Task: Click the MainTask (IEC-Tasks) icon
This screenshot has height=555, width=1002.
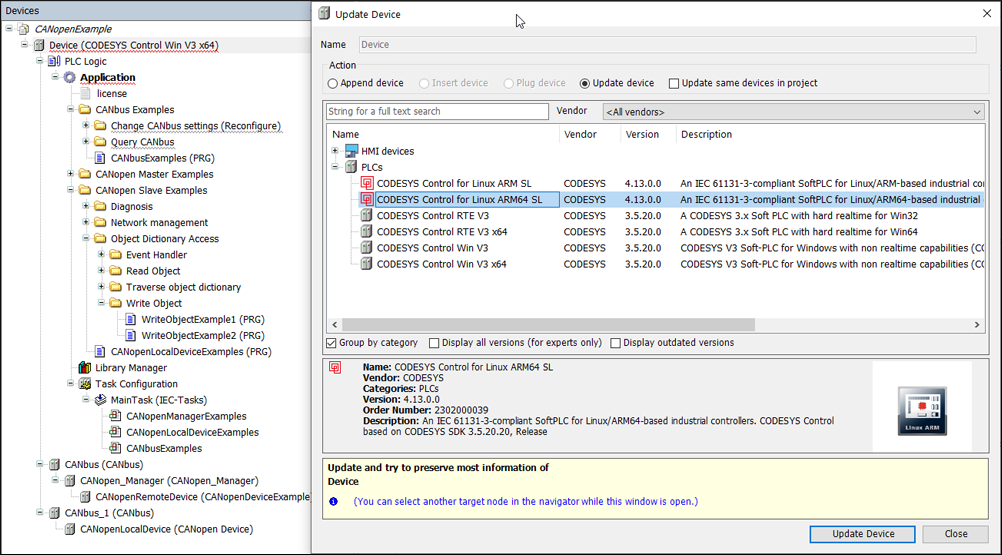Action: tap(100, 400)
